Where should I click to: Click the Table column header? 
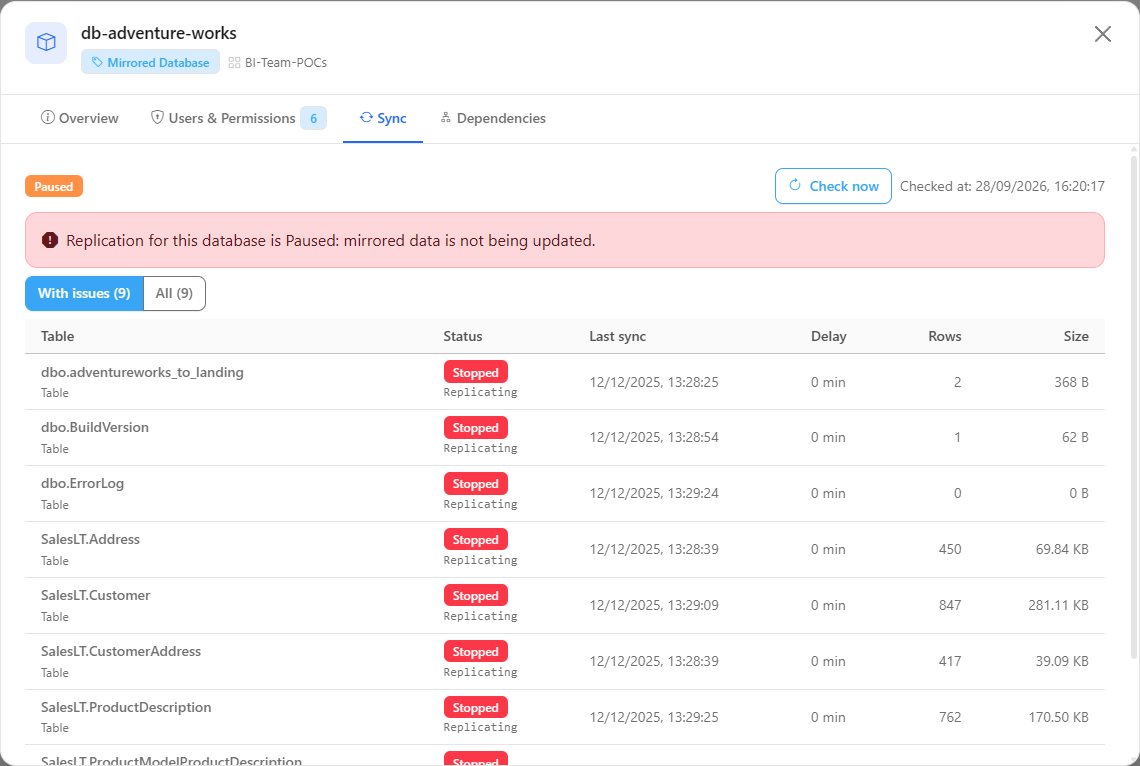pyautogui.click(x=57, y=336)
